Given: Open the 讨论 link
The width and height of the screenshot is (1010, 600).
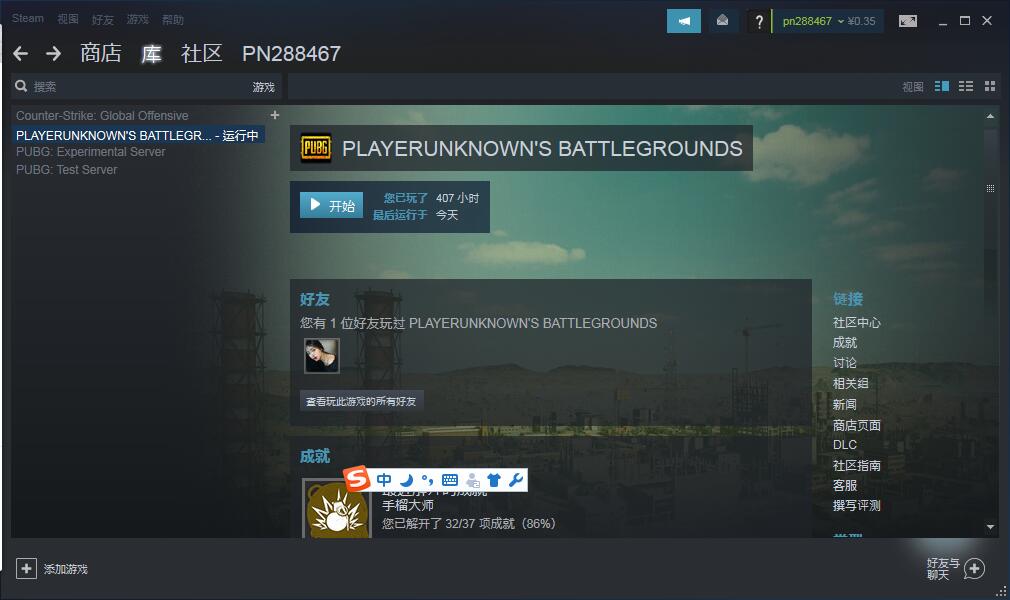Looking at the screenshot, I should 844,363.
